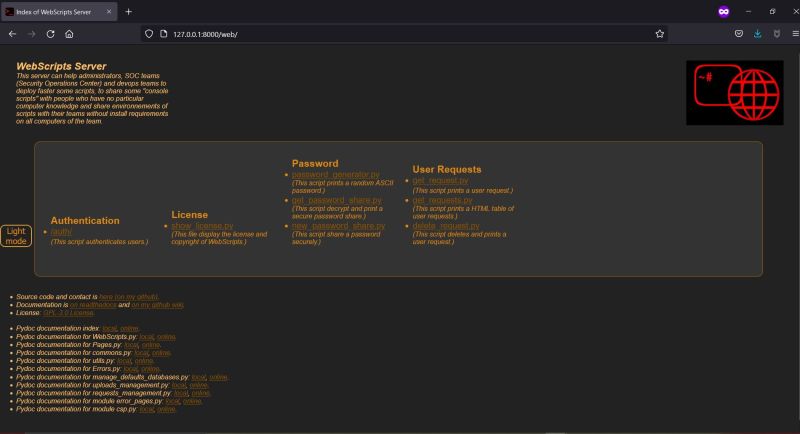This screenshot has height=434, width=800.
Task: Open online Pydoc for utils.py
Action: coord(144,361)
